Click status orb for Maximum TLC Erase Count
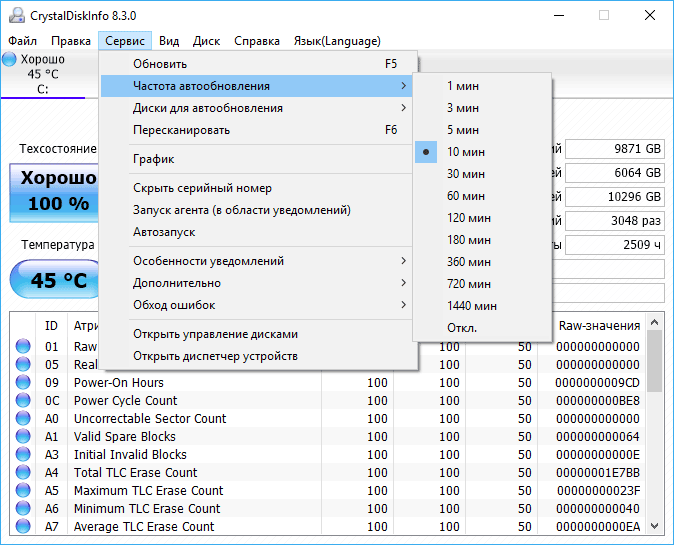The image size is (674, 545). pyautogui.click(x=23, y=491)
